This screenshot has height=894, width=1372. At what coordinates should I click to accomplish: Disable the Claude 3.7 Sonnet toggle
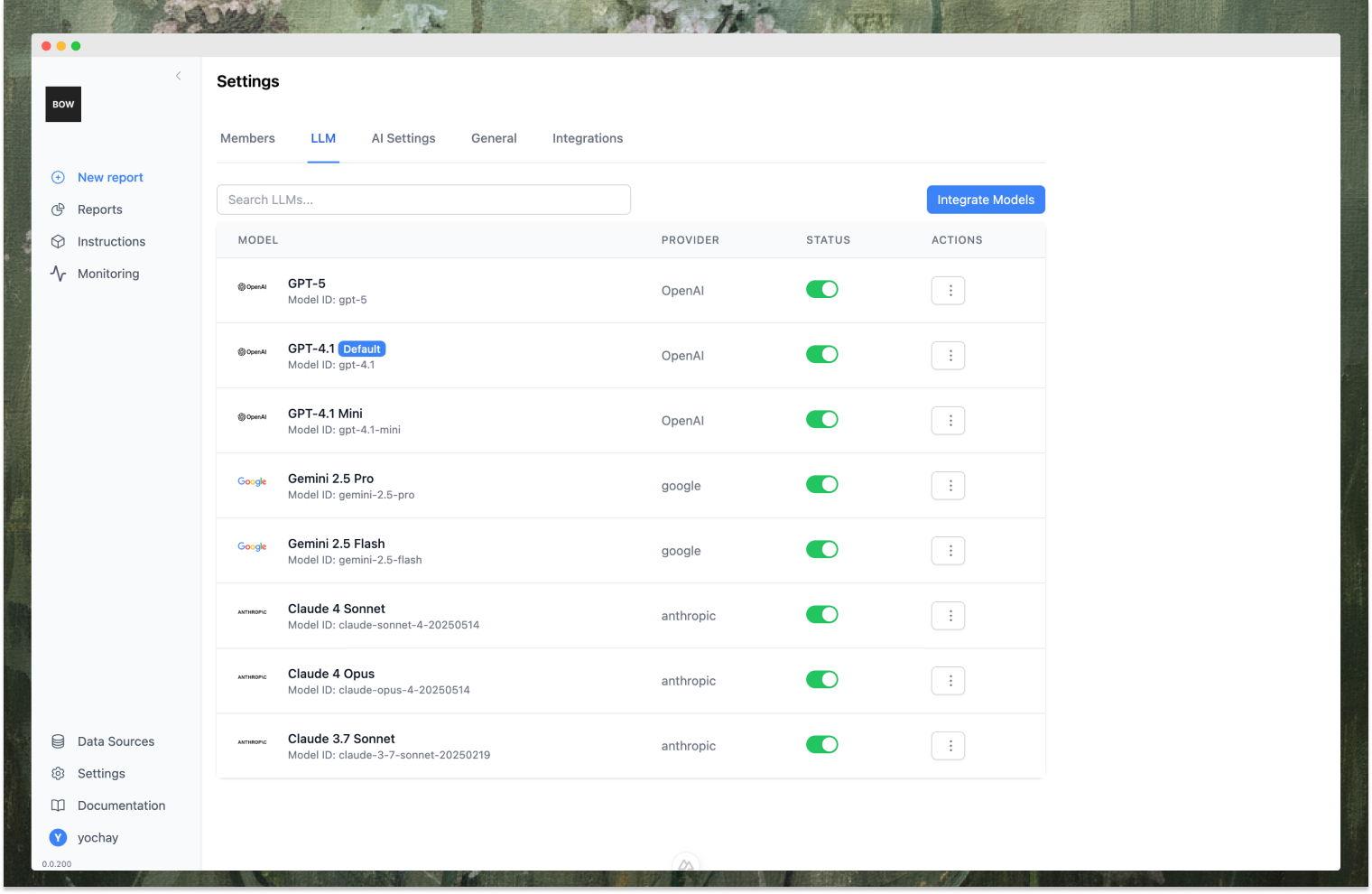[x=822, y=744]
